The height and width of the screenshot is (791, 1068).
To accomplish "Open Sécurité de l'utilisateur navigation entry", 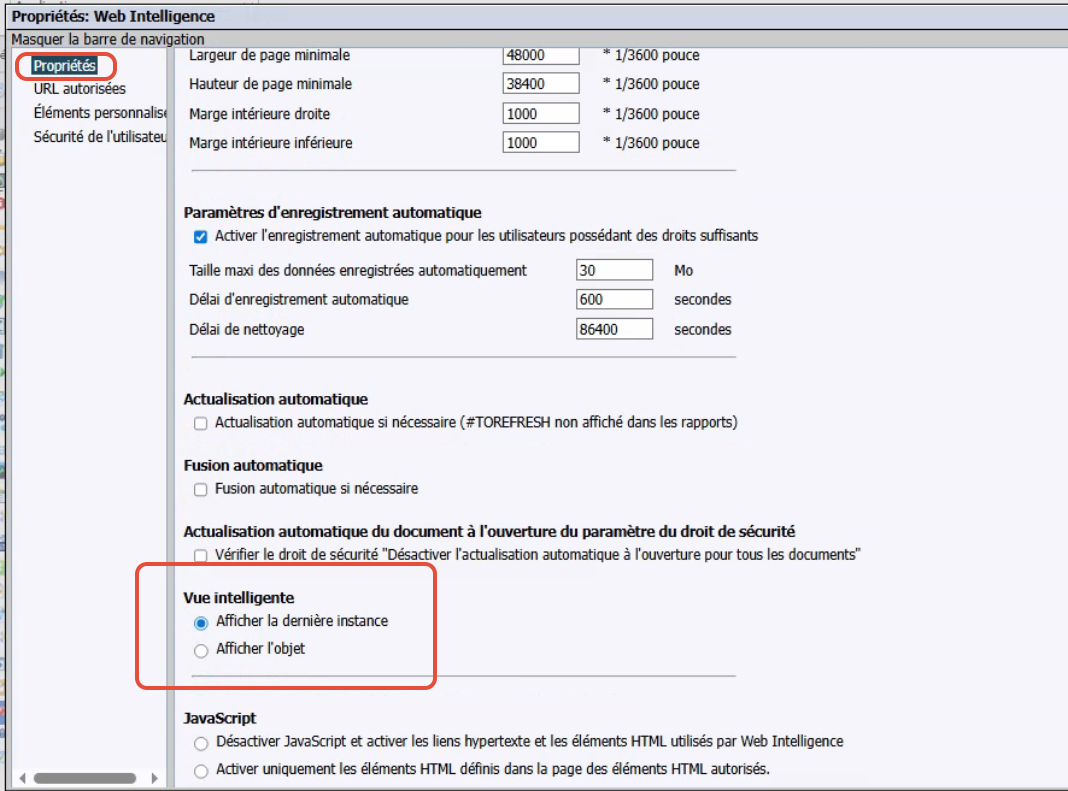I will pyautogui.click(x=100, y=136).
